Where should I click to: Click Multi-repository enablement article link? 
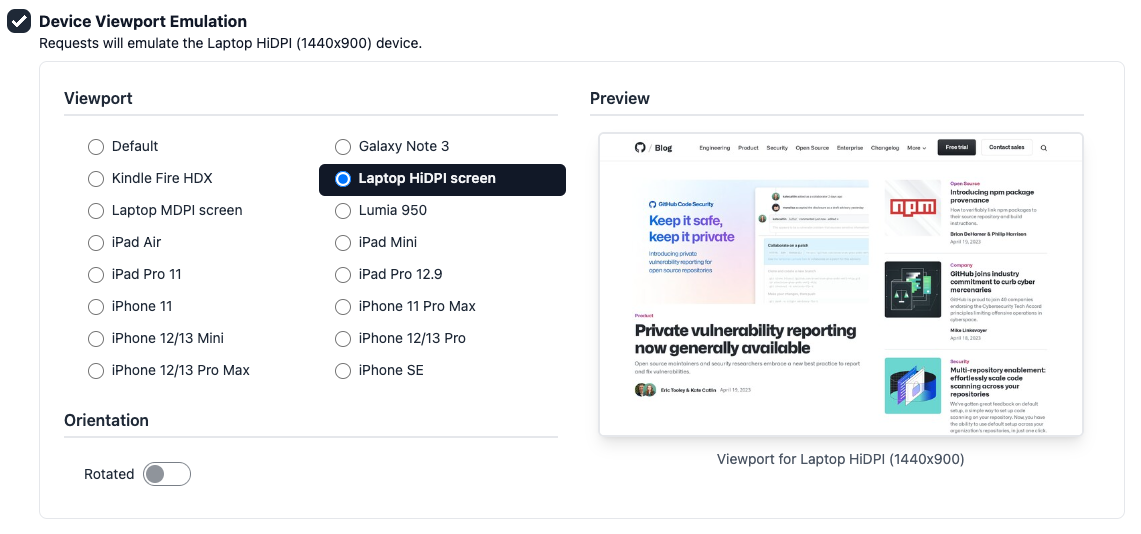[x=998, y=382]
